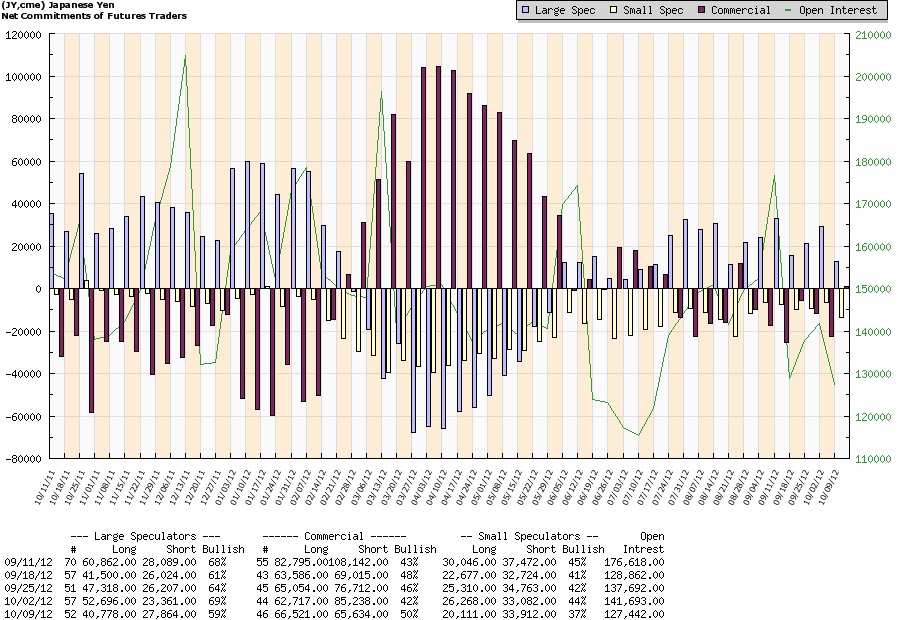Click the 50% commercial bullish value
The image size is (899, 620).
409,614
